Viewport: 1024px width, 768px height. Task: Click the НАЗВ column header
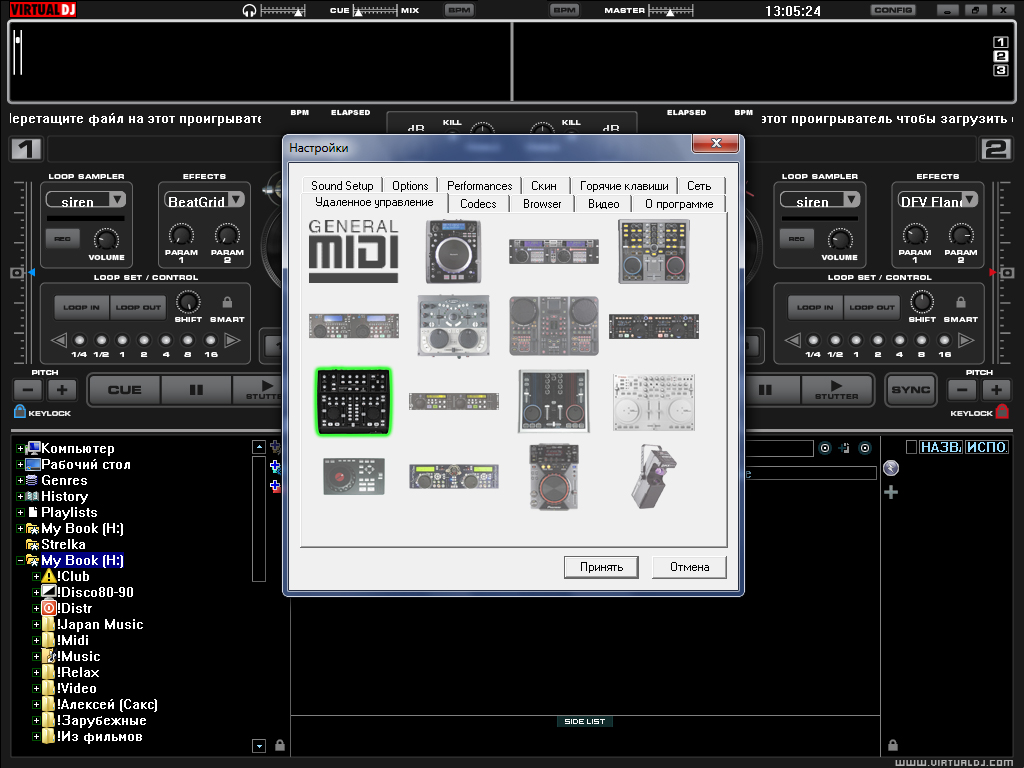pos(941,447)
